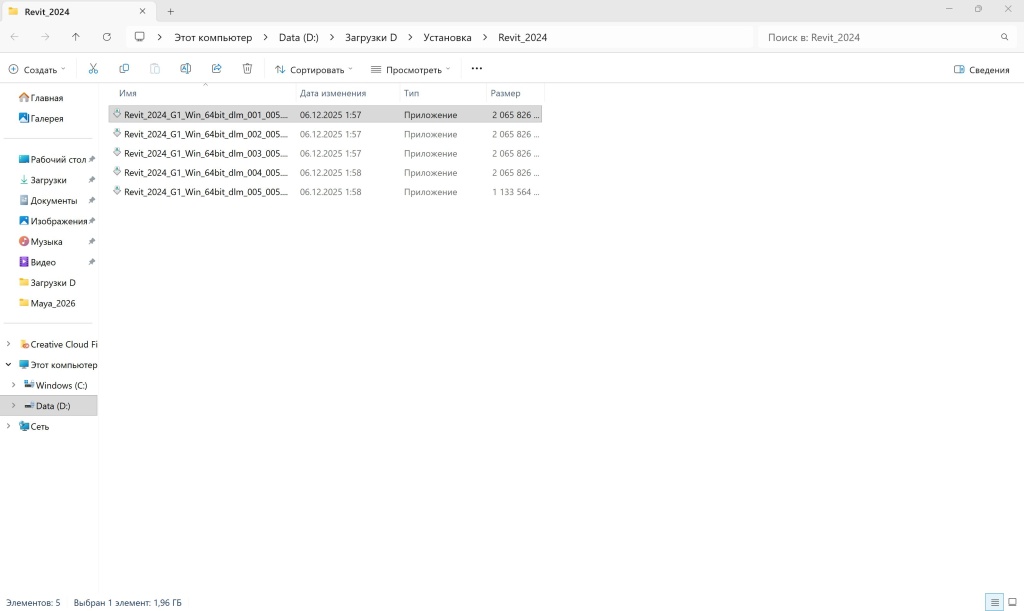Open the three-dots more options menu

pos(477,69)
